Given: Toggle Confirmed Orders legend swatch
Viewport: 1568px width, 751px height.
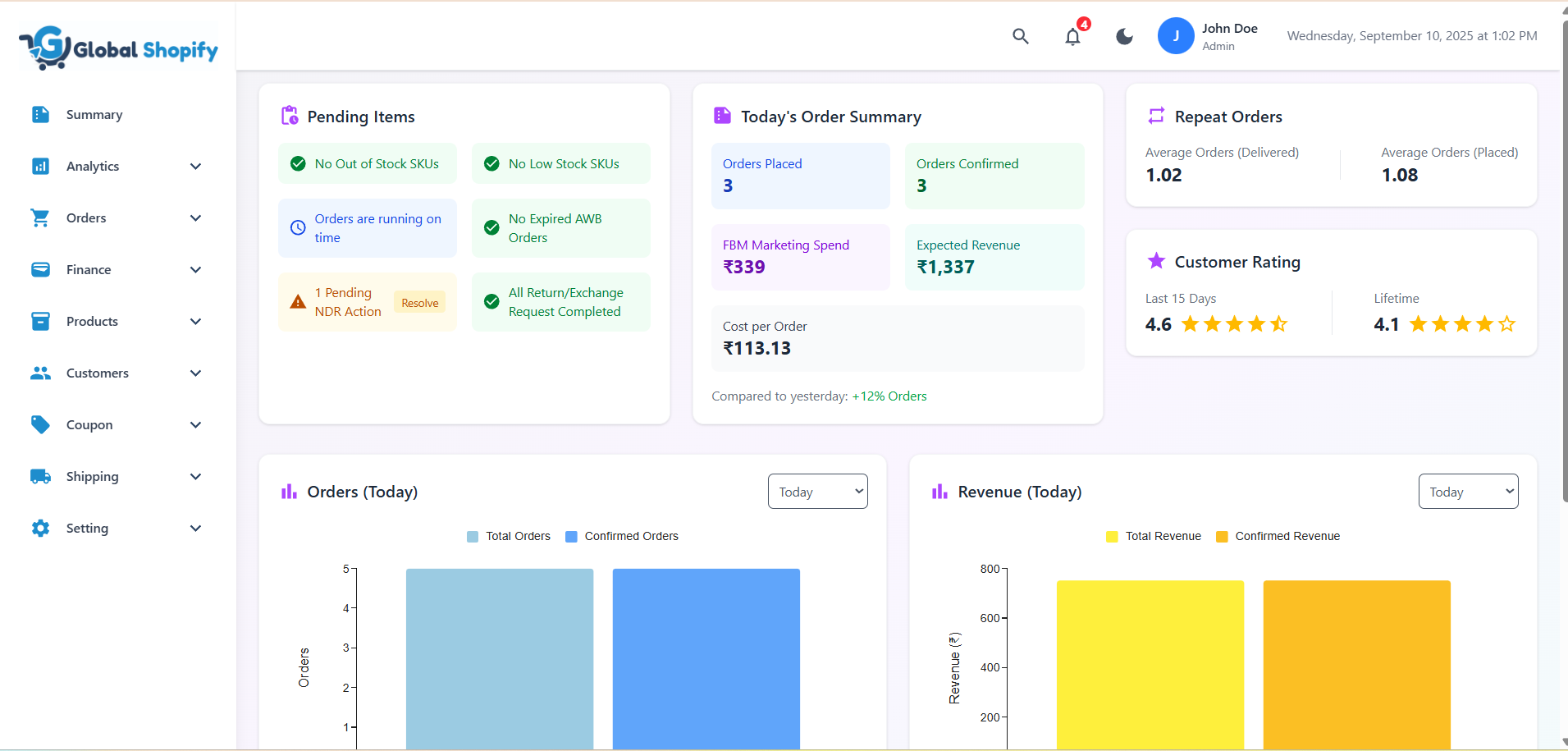Looking at the screenshot, I should pyautogui.click(x=571, y=536).
